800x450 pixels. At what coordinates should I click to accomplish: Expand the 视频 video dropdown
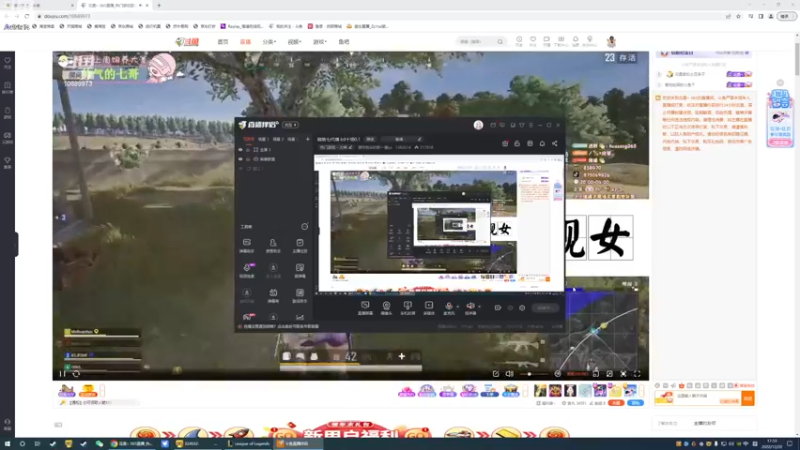(294, 42)
